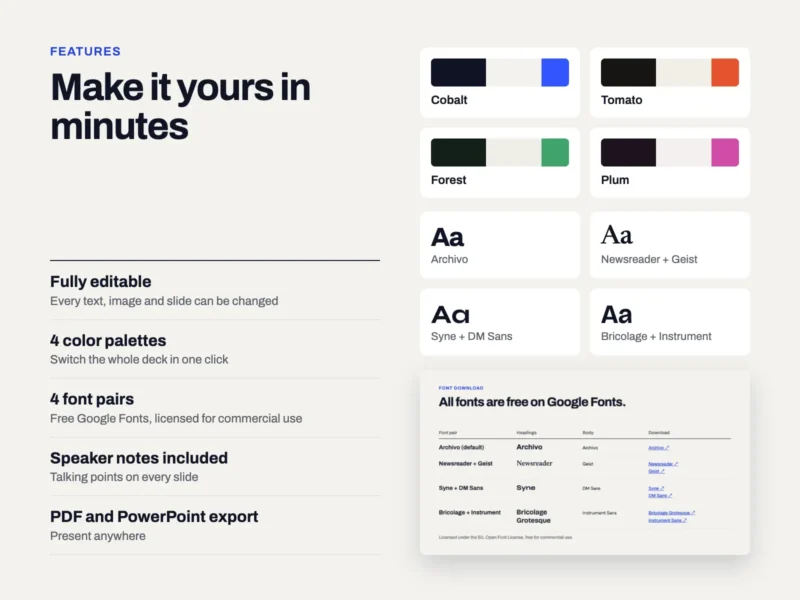Image resolution: width=800 pixels, height=600 pixels.
Task: Click the 'Speaker notes included' feature heading
Action: (x=139, y=458)
